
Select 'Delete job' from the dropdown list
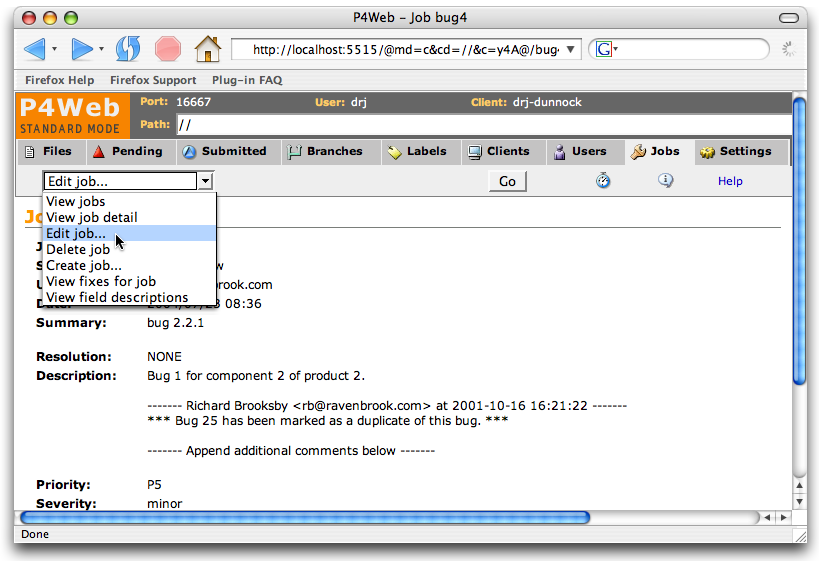click(x=78, y=249)
